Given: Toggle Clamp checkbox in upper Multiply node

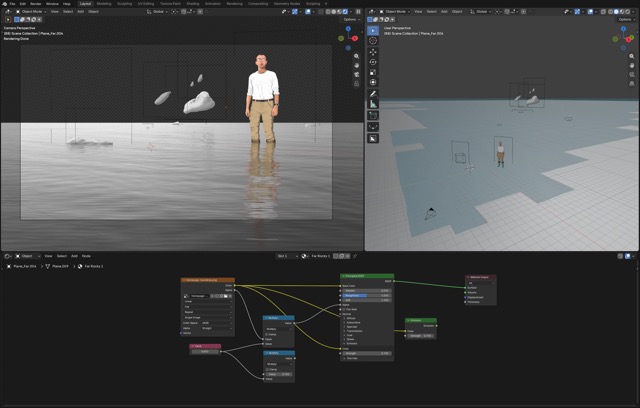Looking at the screenshot, I should [267, 334].
